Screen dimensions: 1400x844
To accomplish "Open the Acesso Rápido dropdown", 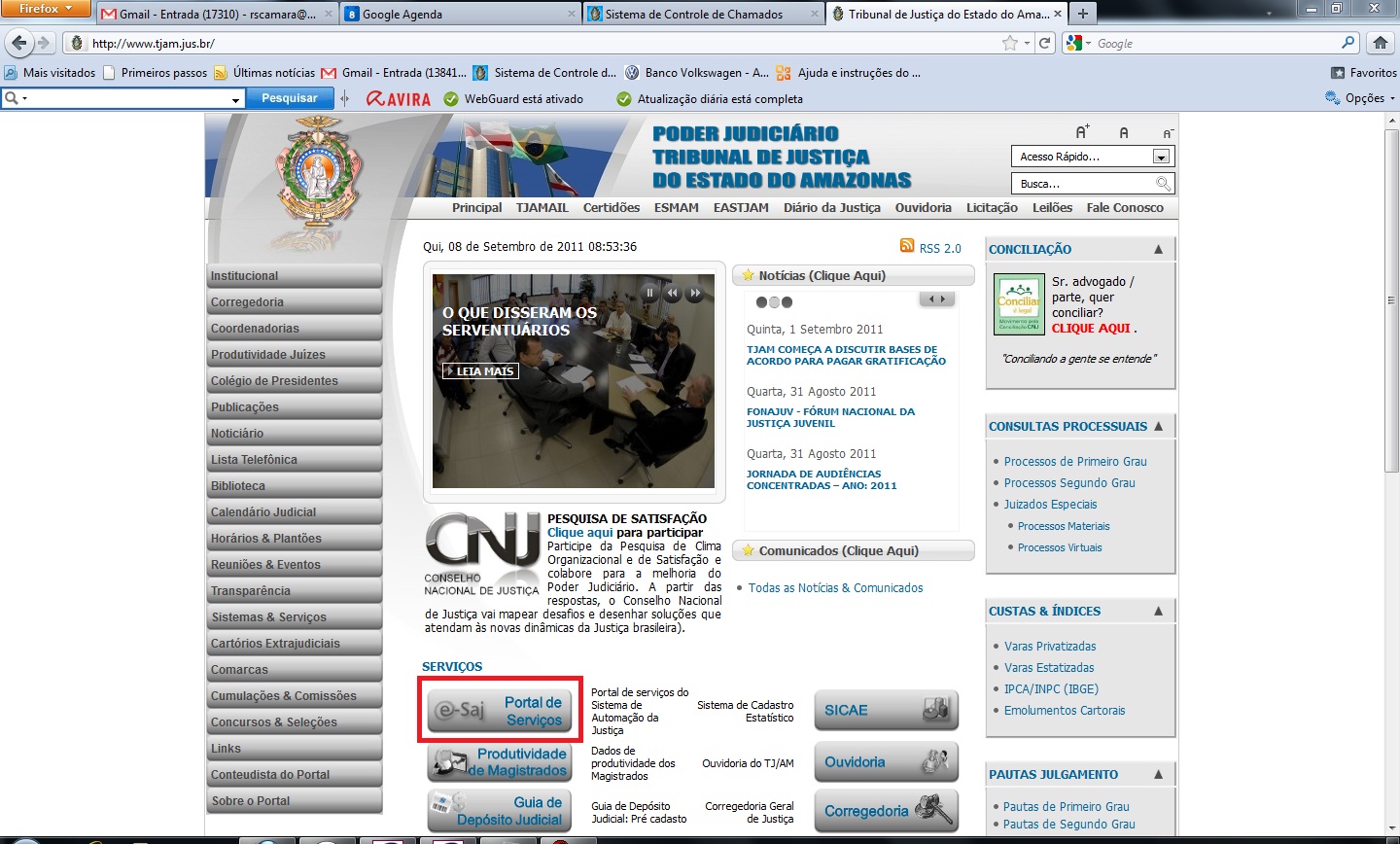I will [x=1160, y=157].
